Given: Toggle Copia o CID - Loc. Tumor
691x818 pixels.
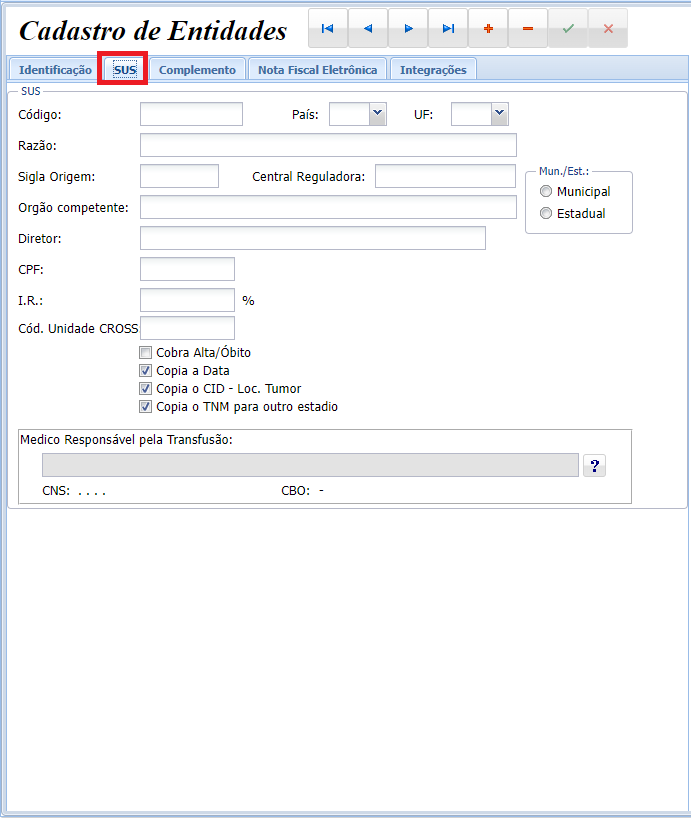Looking at the screenshot, I should tap(146, 389).
